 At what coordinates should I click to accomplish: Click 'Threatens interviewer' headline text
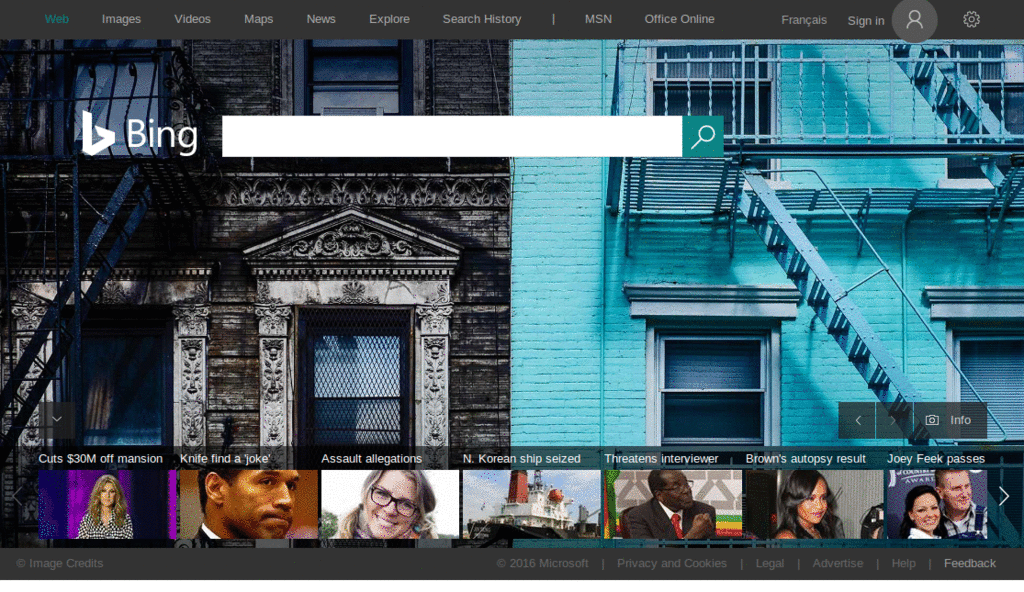tap(661, 459)
